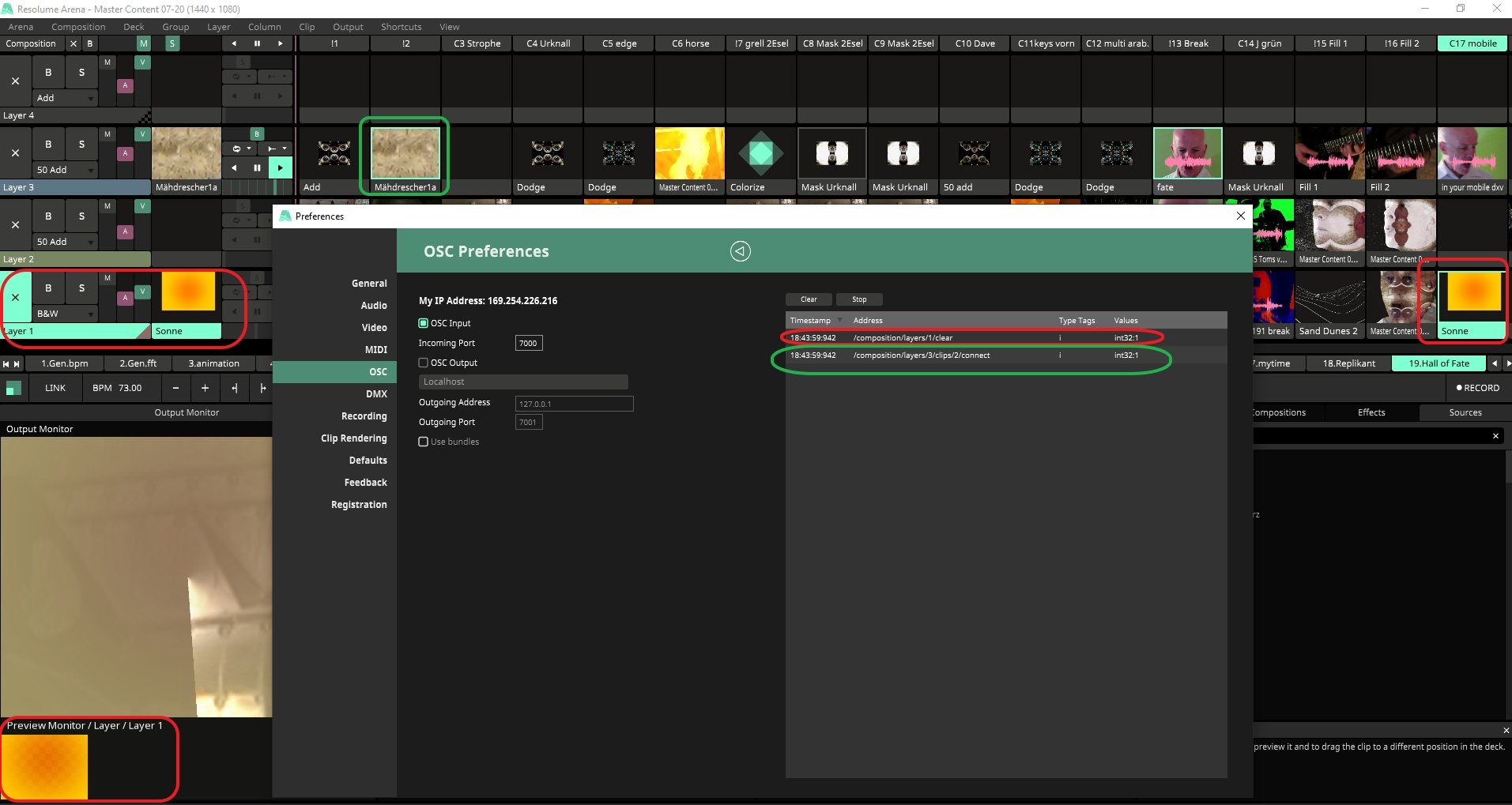Solo Layer 1 with its S button
The image size is (1512, 805).
pyautogui.click(x=81, y=288)
